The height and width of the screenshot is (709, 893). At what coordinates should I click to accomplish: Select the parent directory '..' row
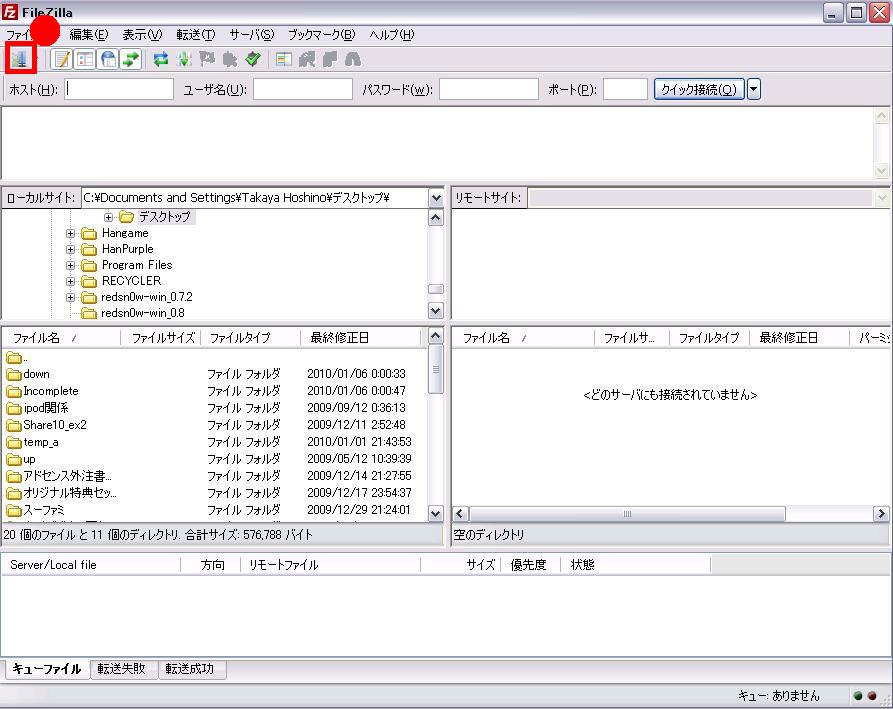point(214,358)
